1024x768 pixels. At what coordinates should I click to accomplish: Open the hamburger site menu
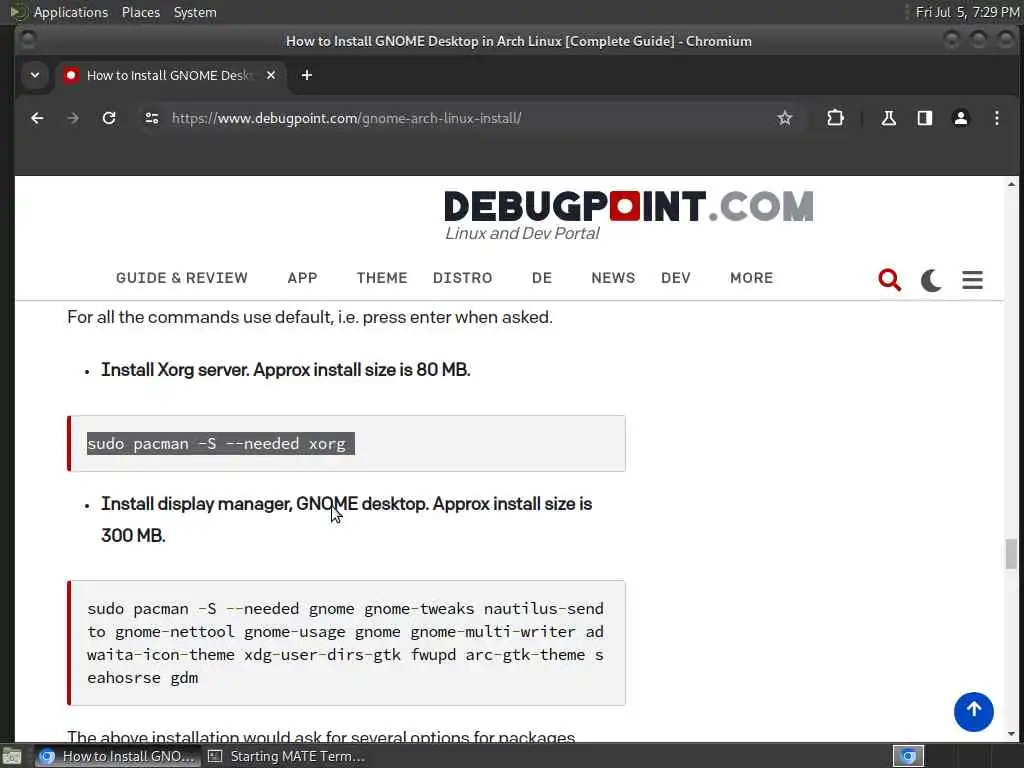(x=972, y=280)
